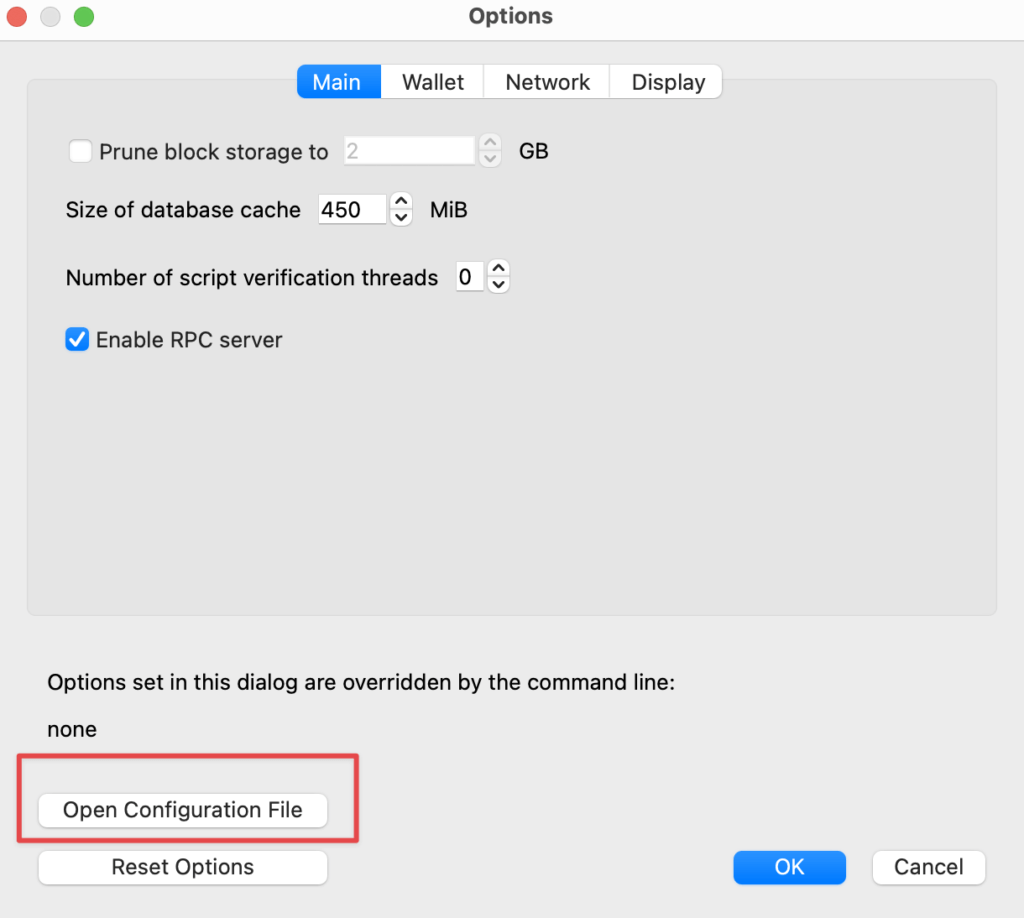Click the script verification threads field
This screenshot has height=918, width=1024.
tap(468, 277)
